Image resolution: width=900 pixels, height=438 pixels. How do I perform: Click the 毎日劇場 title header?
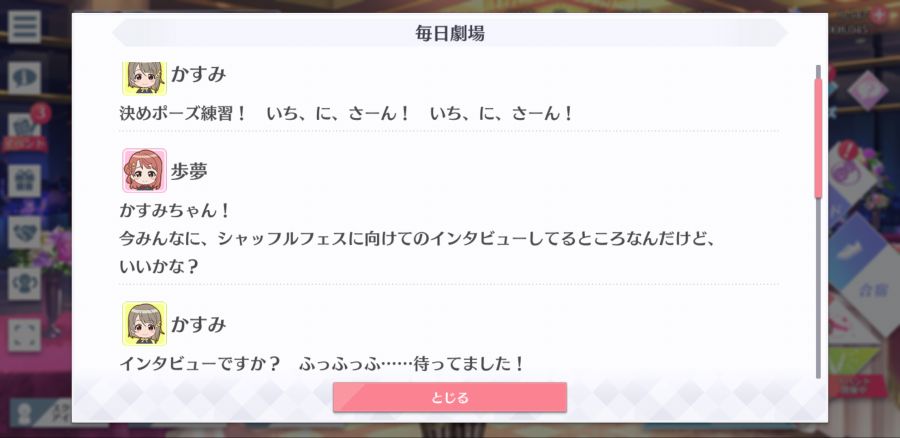[x=449, y=33]
